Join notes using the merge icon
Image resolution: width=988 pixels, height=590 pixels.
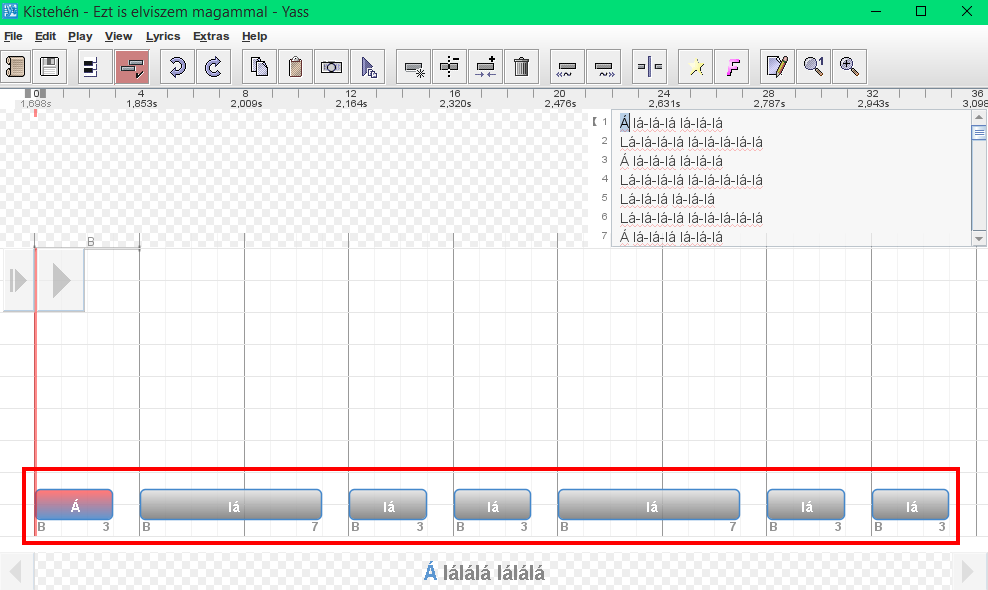click(485, 66)
